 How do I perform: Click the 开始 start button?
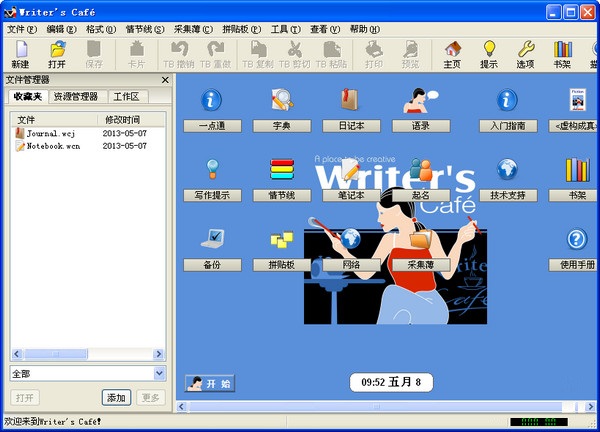[210, 383]
